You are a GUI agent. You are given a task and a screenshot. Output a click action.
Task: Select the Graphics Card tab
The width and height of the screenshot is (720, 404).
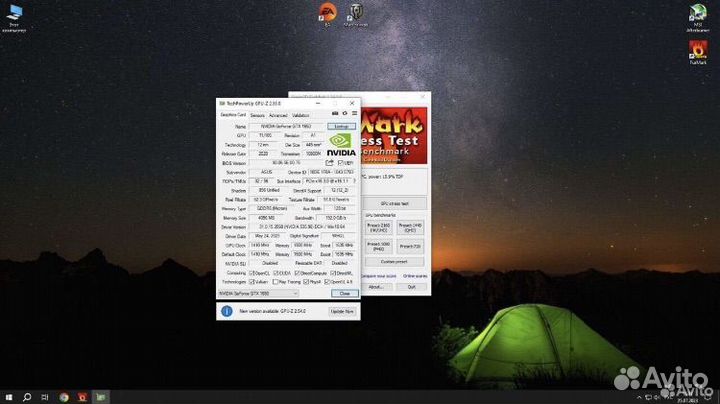[233, 115]
